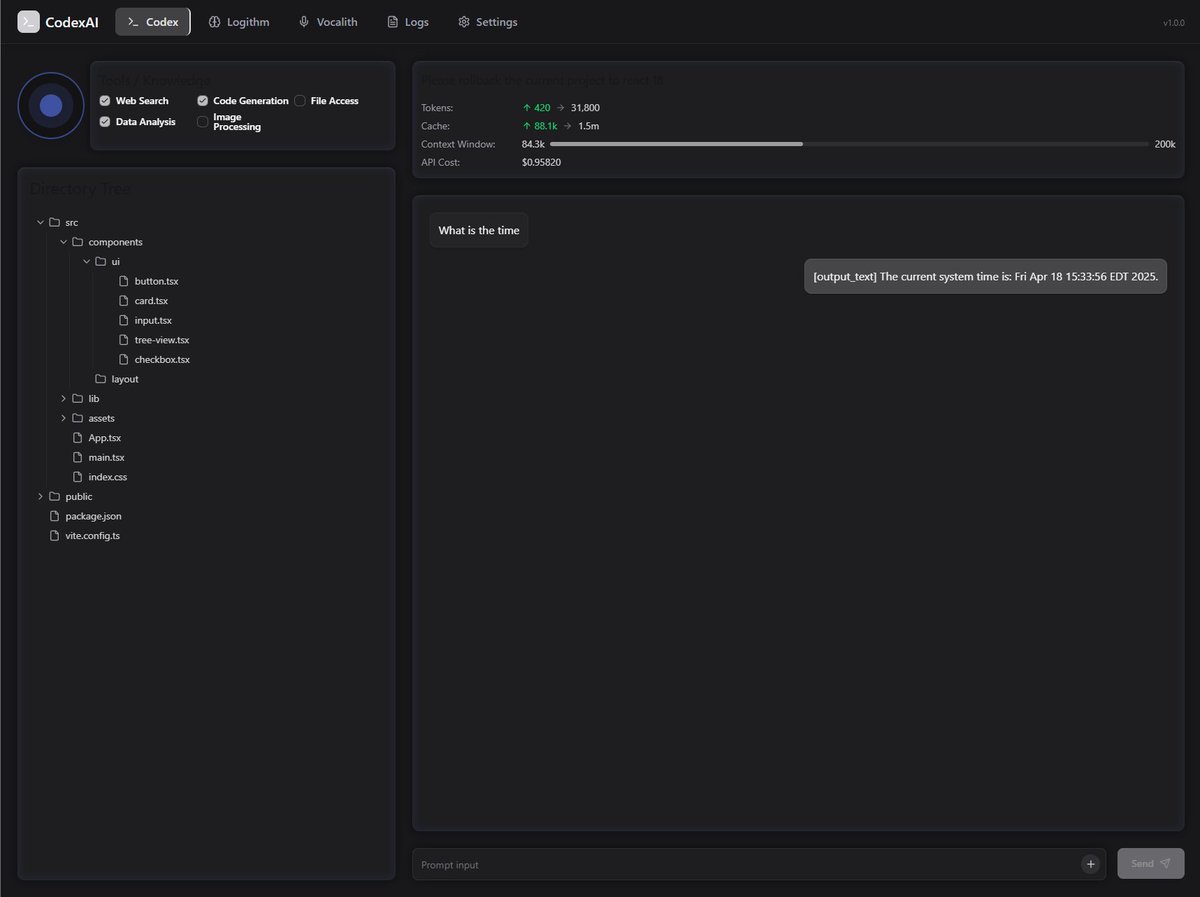Screen dimensions: 1200x897
Task: Click the file icon beside tree-view.tsx
Action: 124,340
